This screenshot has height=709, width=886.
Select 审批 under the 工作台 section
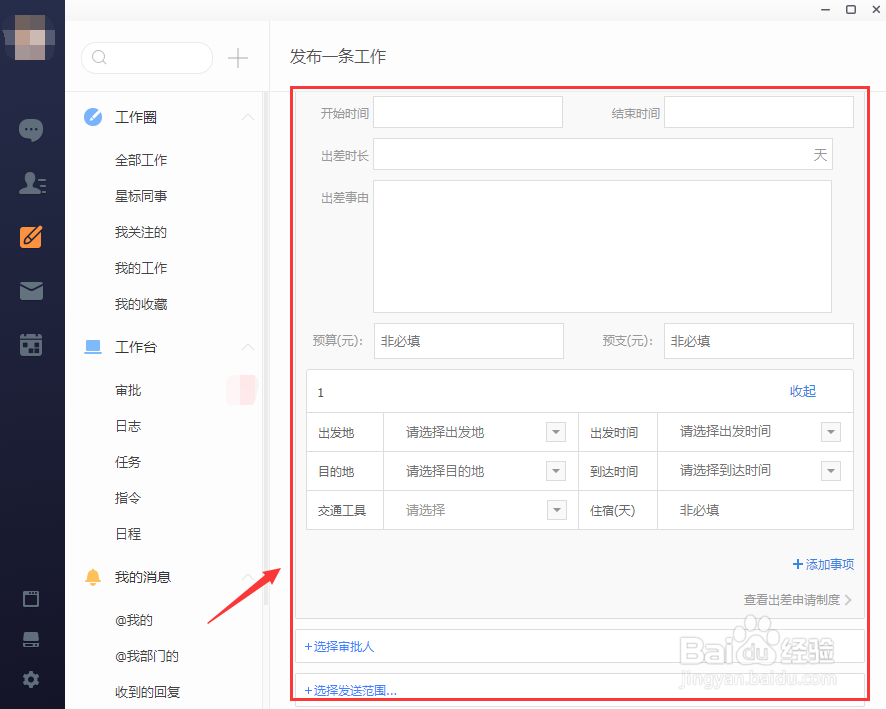128,390
